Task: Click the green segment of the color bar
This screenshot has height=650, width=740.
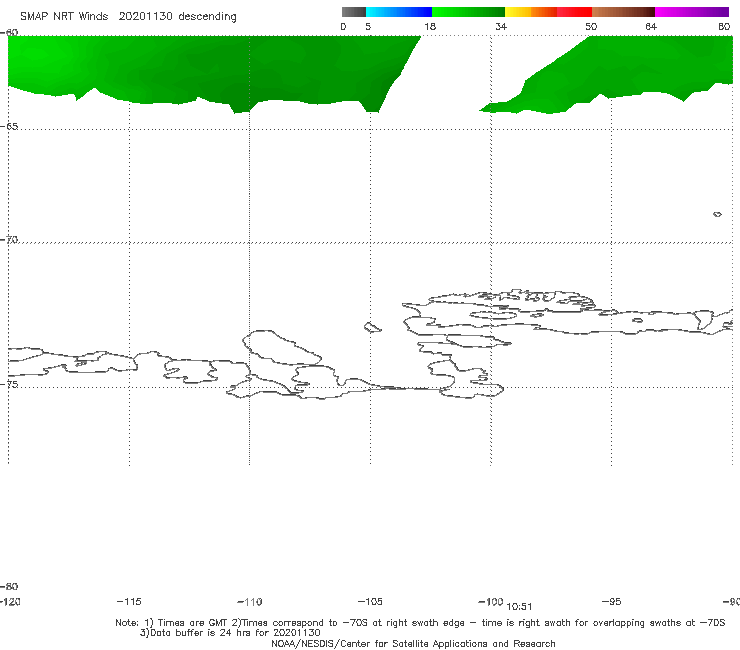Action: point(468,12)
